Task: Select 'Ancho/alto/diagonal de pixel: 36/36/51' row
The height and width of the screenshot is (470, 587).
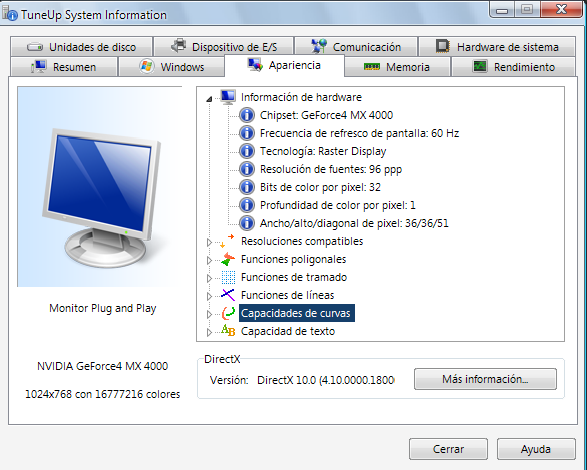Action: pos(354,223)
